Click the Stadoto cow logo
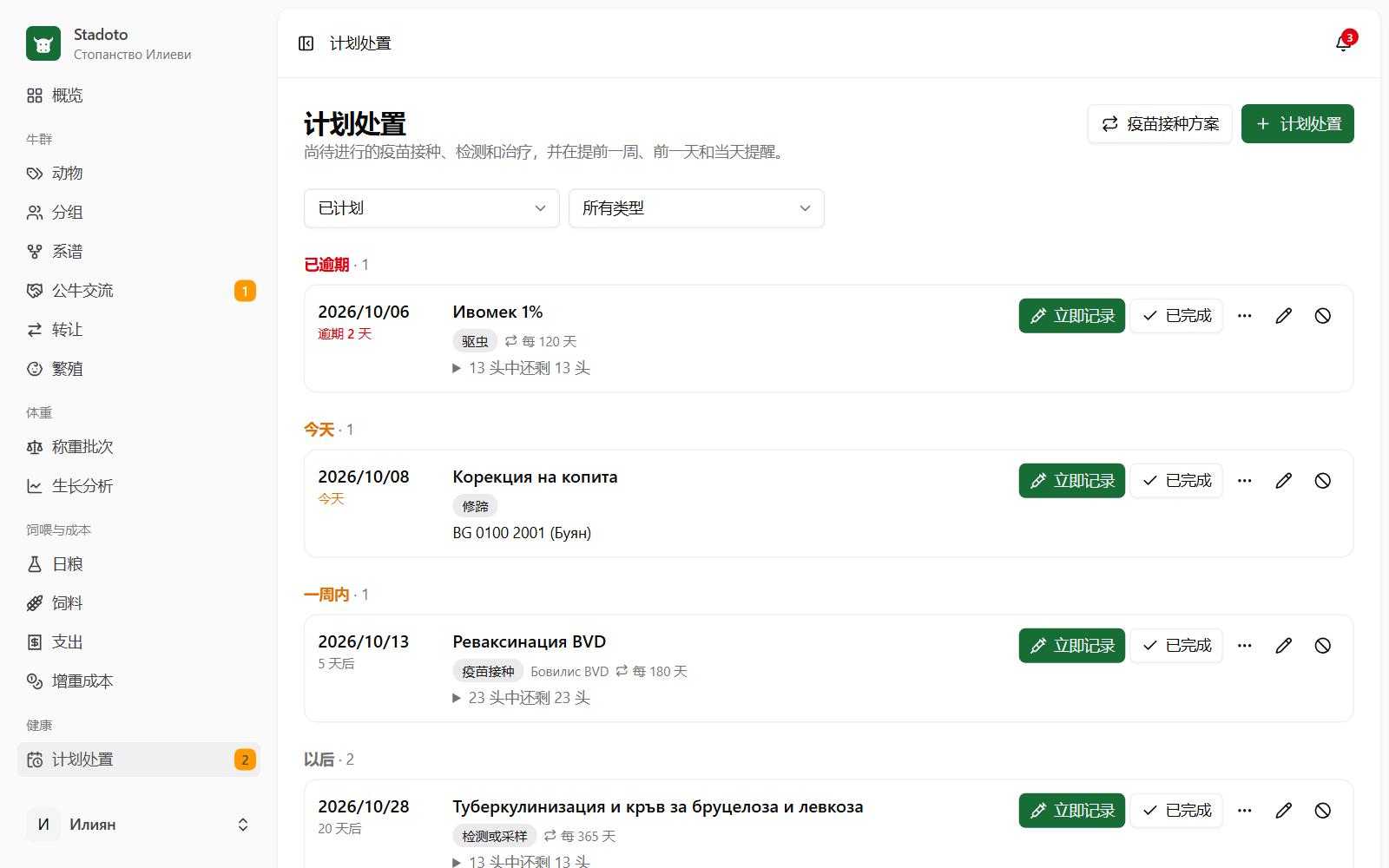Screen dimensions: 1389x868 pyautogui.click(x=43, y=43)
